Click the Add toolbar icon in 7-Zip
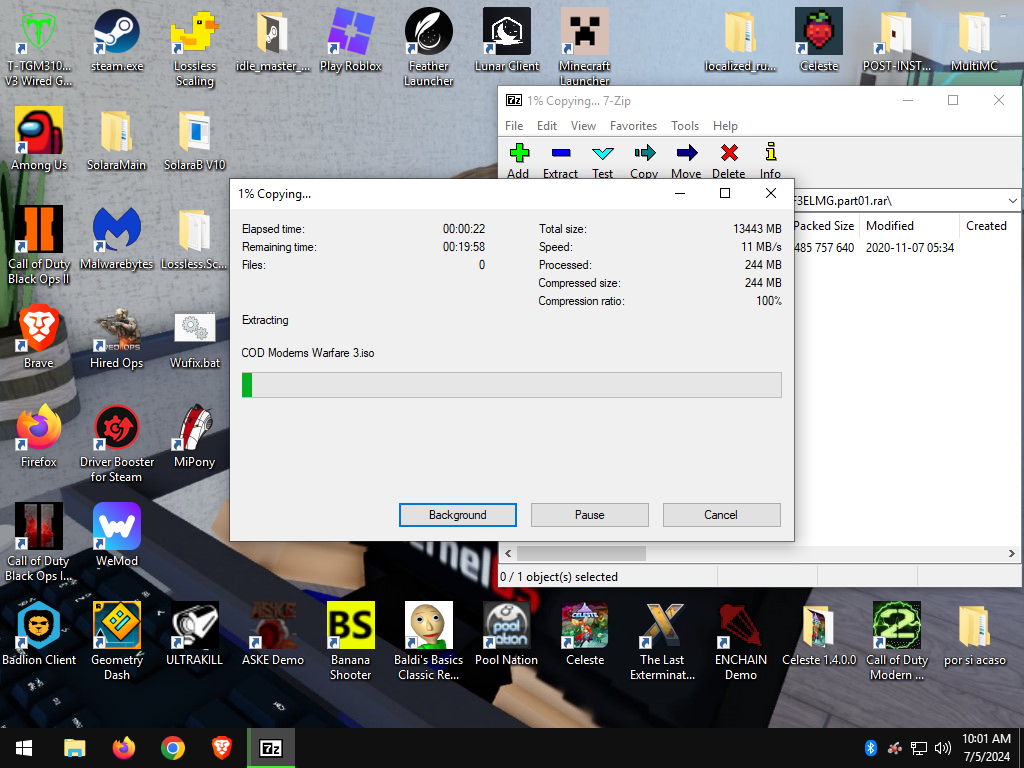Screen dimensions: 1024x768 [519, 153]
